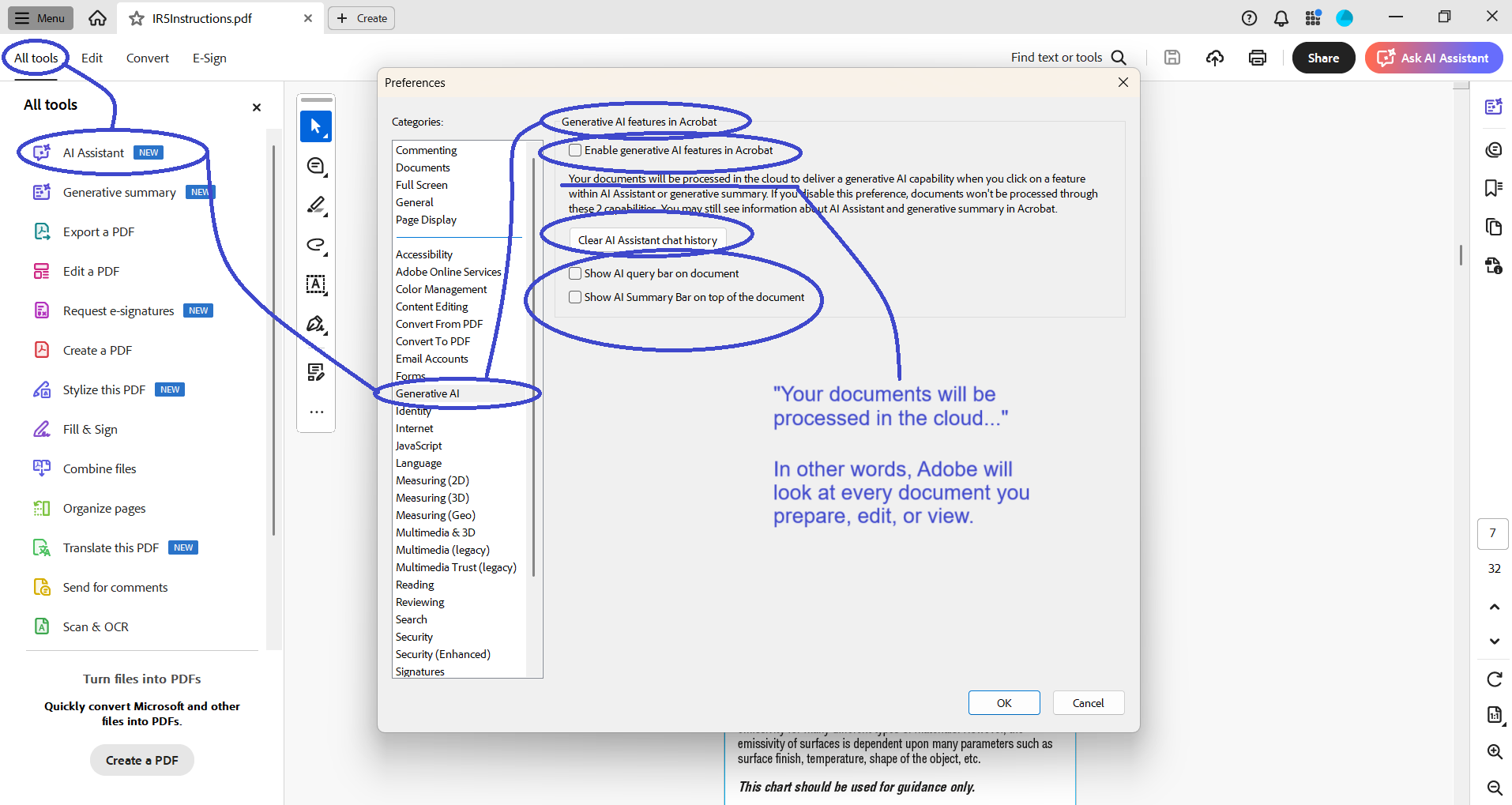The image size is (1512, 805).
Task: Click the OK button in Preferences
Action: point(1004,703)
